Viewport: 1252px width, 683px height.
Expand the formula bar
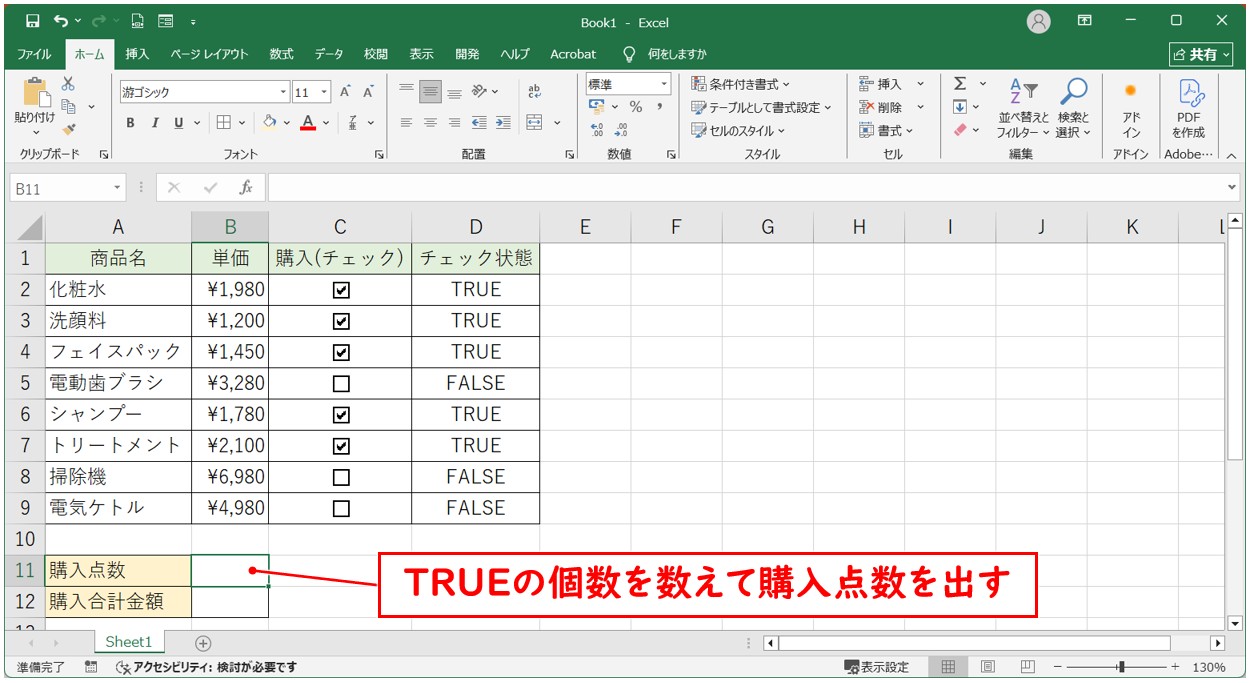[1232, 187]
